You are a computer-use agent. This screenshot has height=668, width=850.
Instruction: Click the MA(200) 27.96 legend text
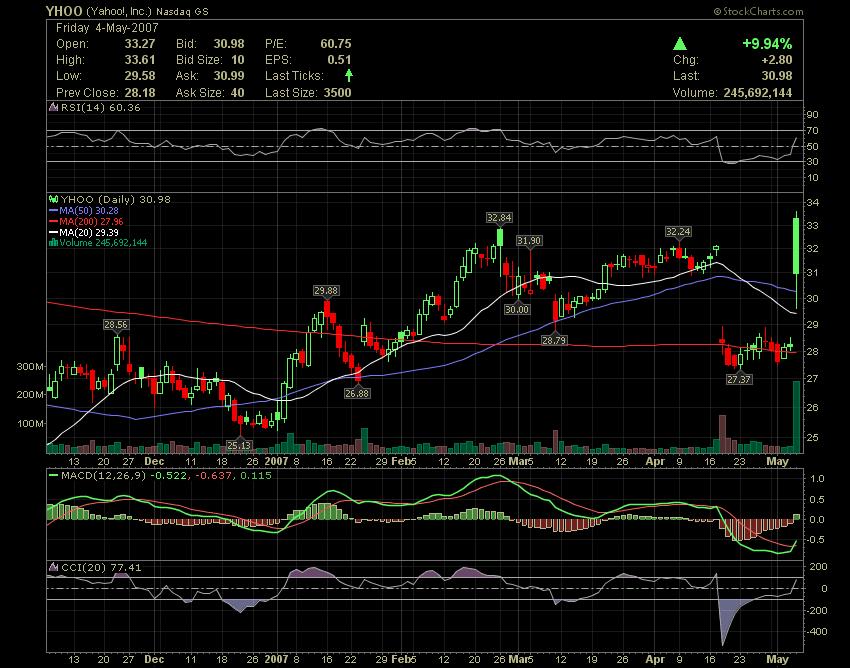pos(92,221)
